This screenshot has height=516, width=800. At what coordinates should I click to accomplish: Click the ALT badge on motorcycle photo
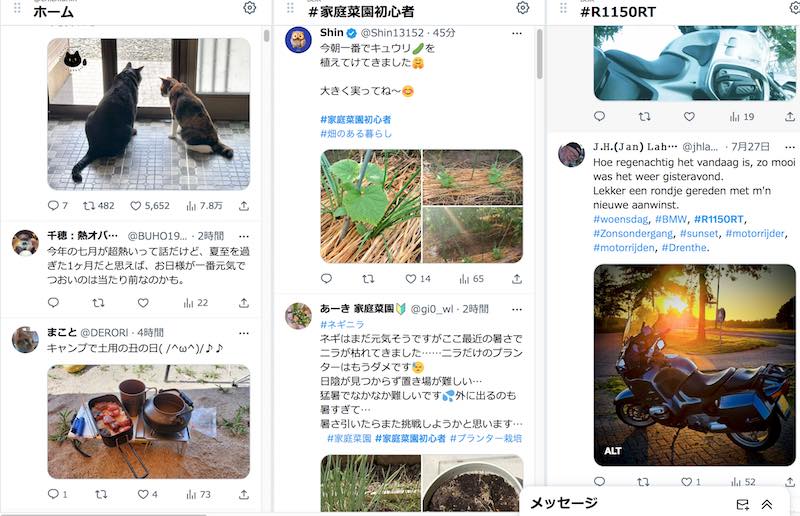[612, 451]
